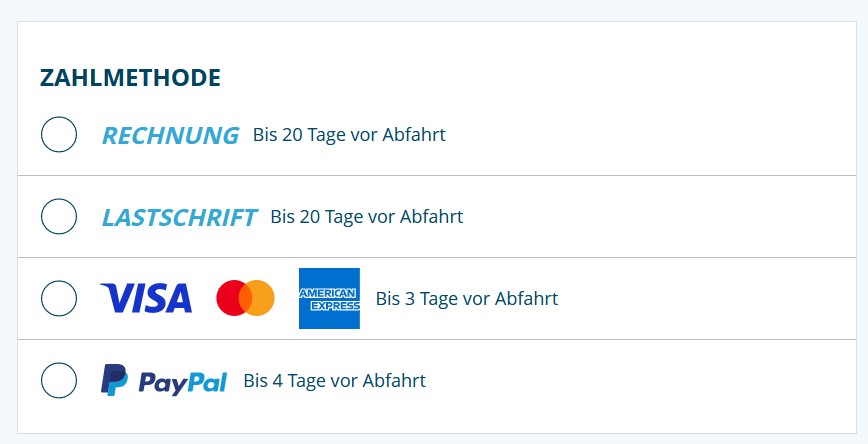Click the 'Bis 3 Tage vor Abfahrt' text

click(467, 299)
